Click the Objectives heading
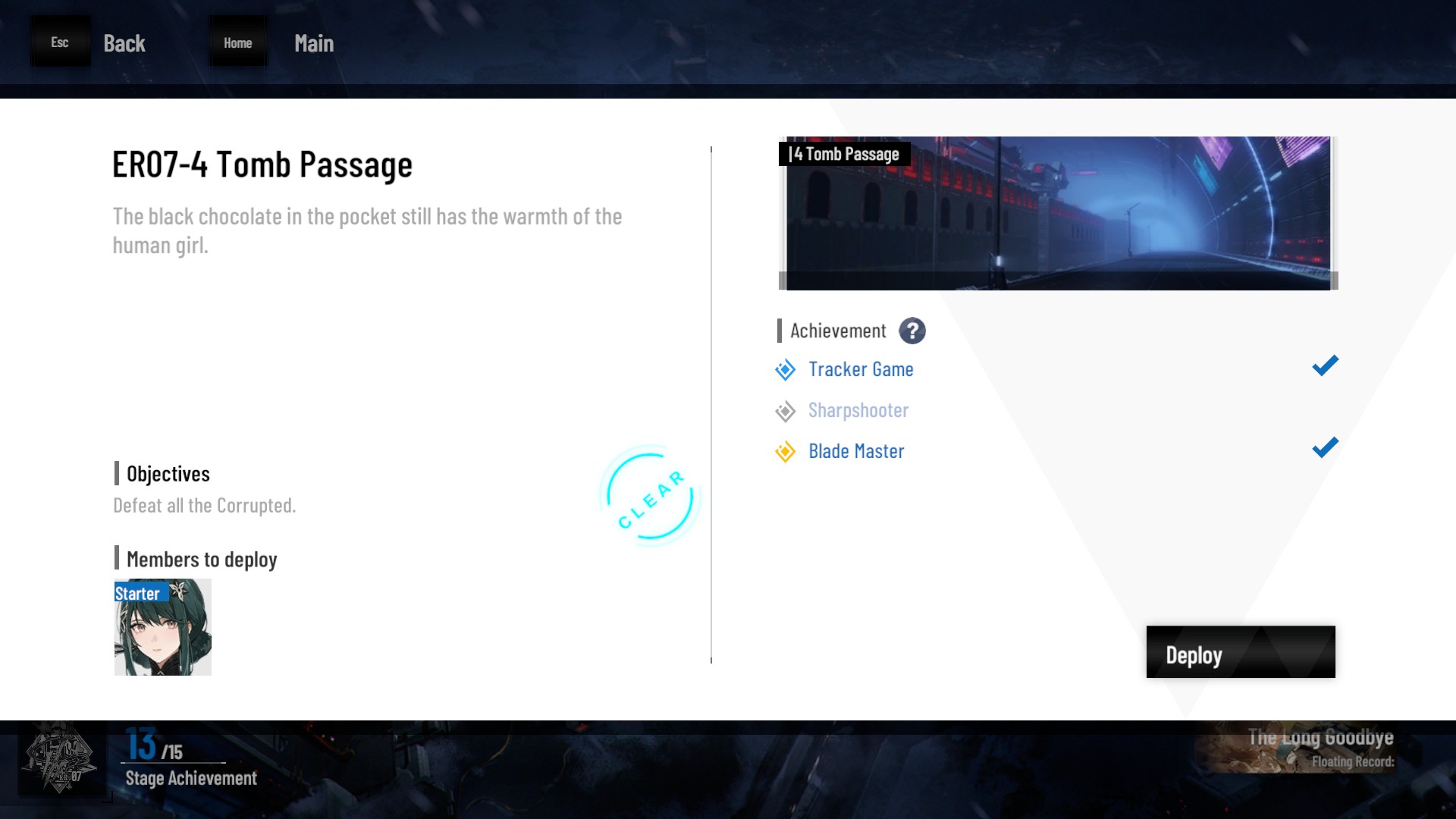1456x819 pixels. tap(168, 474)
